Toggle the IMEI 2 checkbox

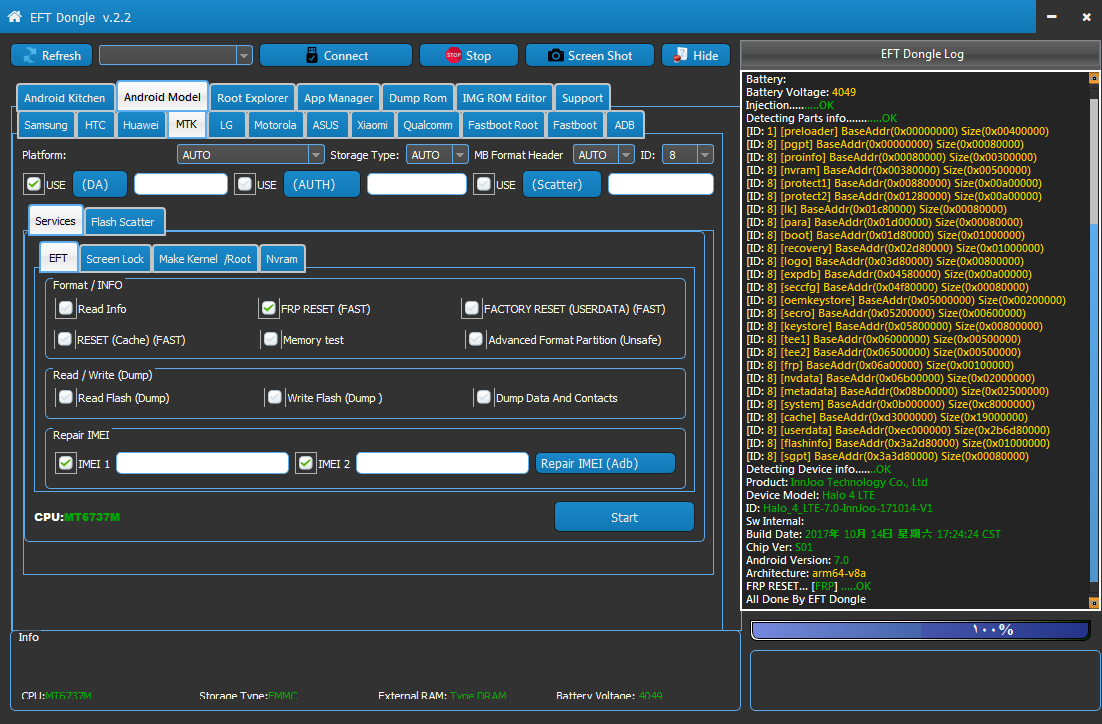[305, 463]
